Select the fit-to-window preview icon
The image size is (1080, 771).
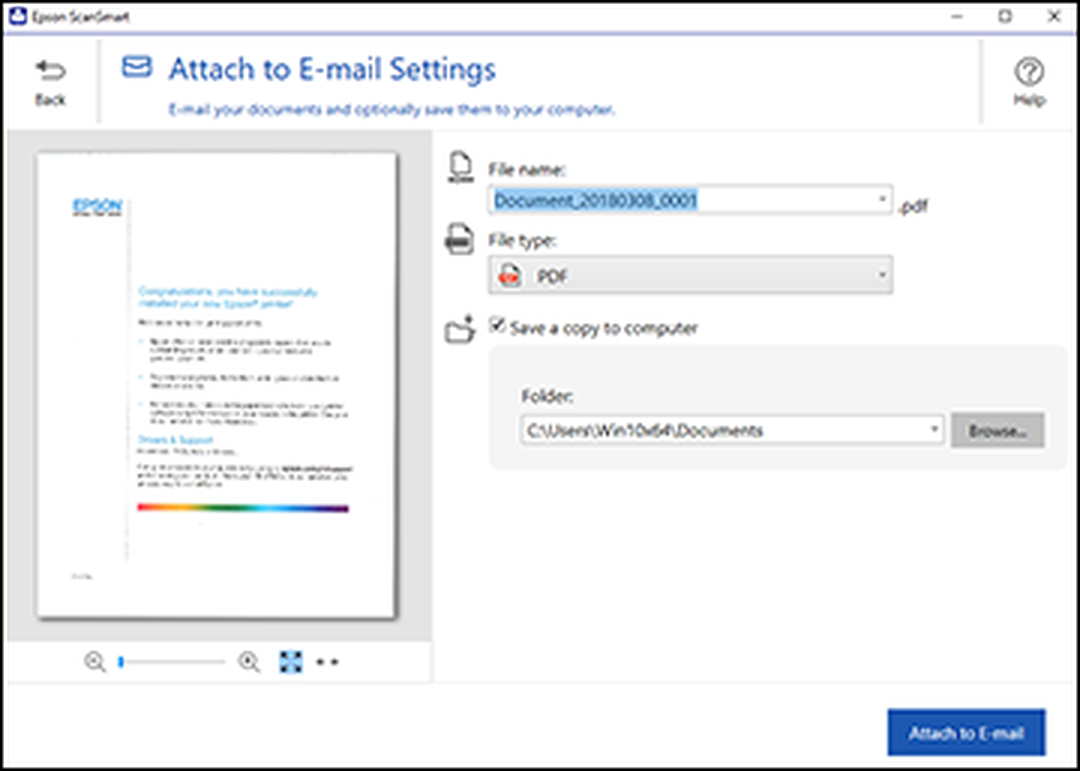click(291, 662)
